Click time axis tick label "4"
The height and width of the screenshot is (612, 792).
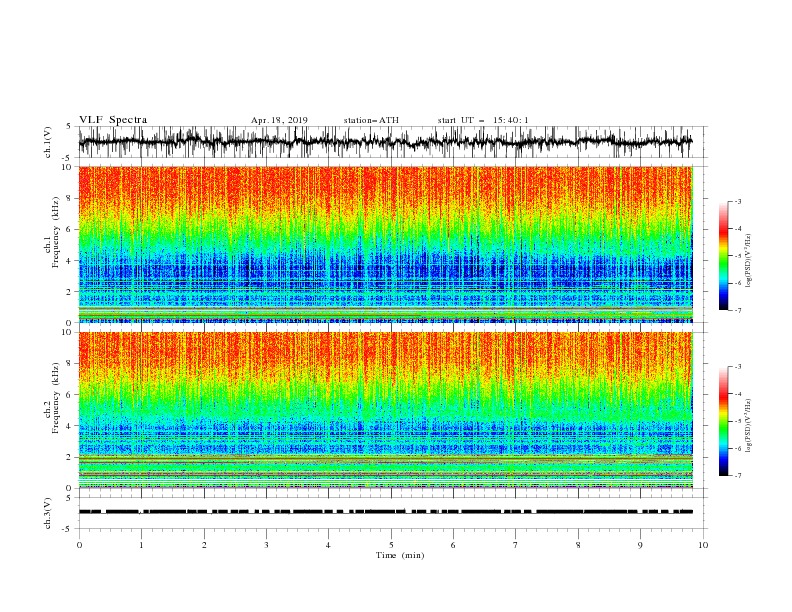tap(328, 545)
